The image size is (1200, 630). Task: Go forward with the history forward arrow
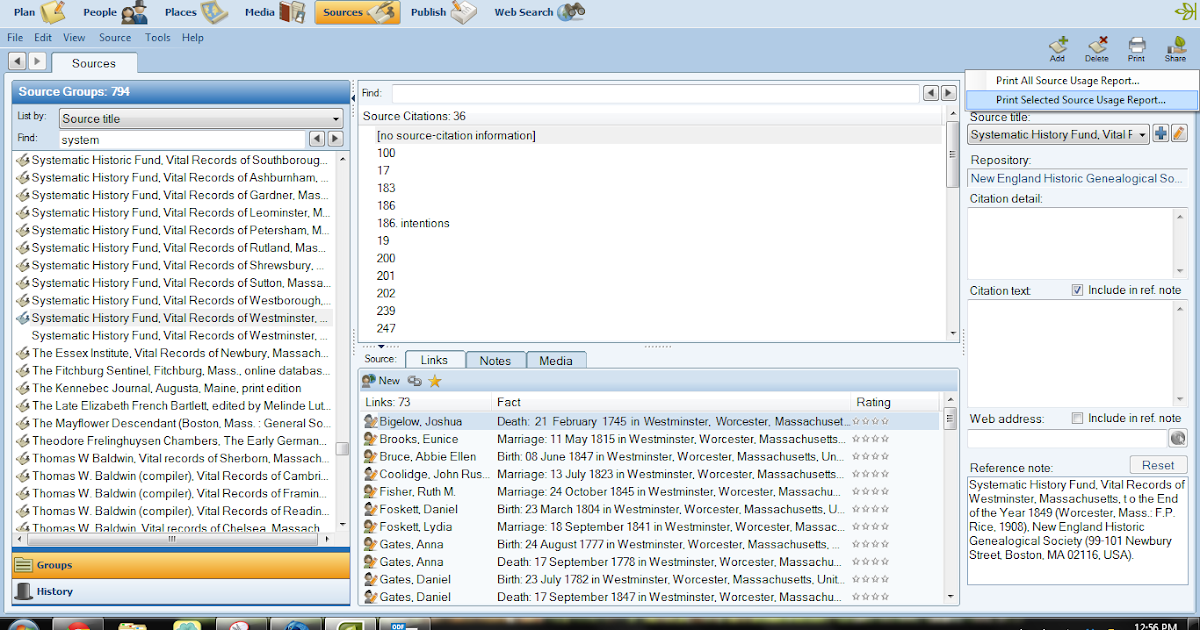point(37,61)
